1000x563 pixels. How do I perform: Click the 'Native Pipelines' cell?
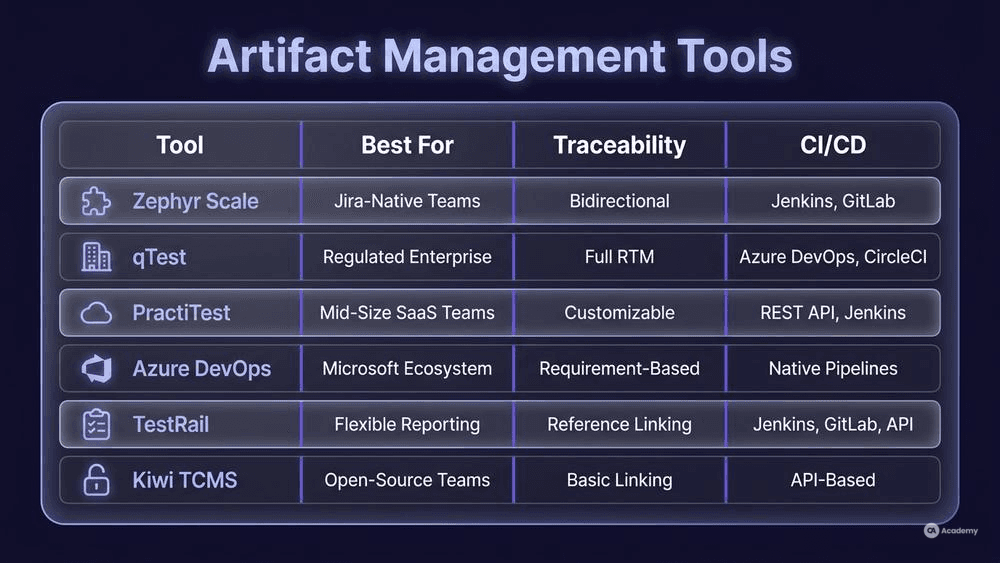coord(833,369)
